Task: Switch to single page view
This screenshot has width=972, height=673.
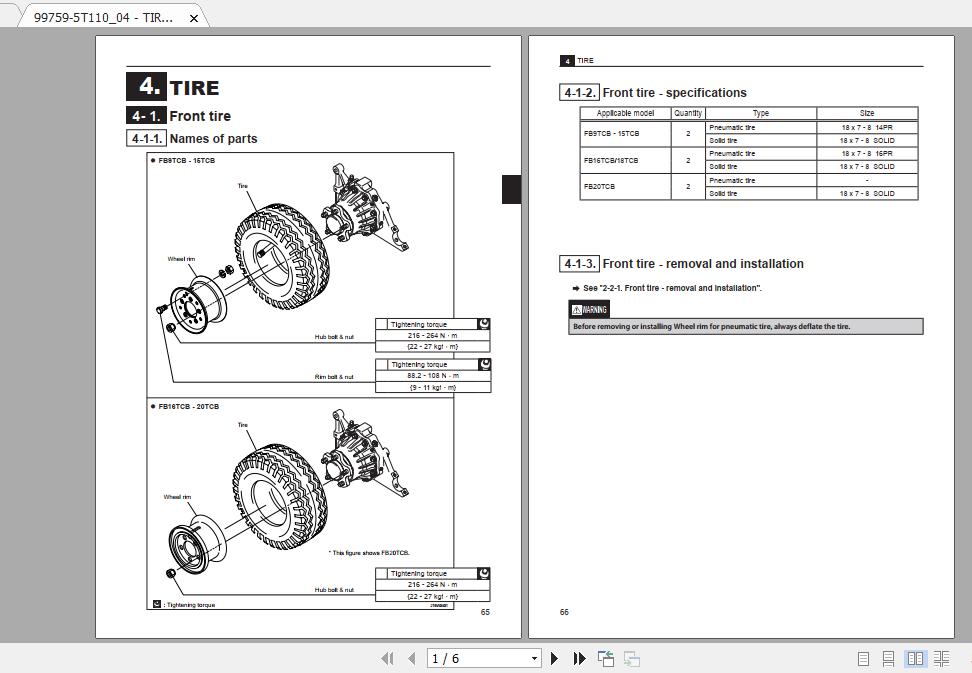Action: [x=862, y=659]
